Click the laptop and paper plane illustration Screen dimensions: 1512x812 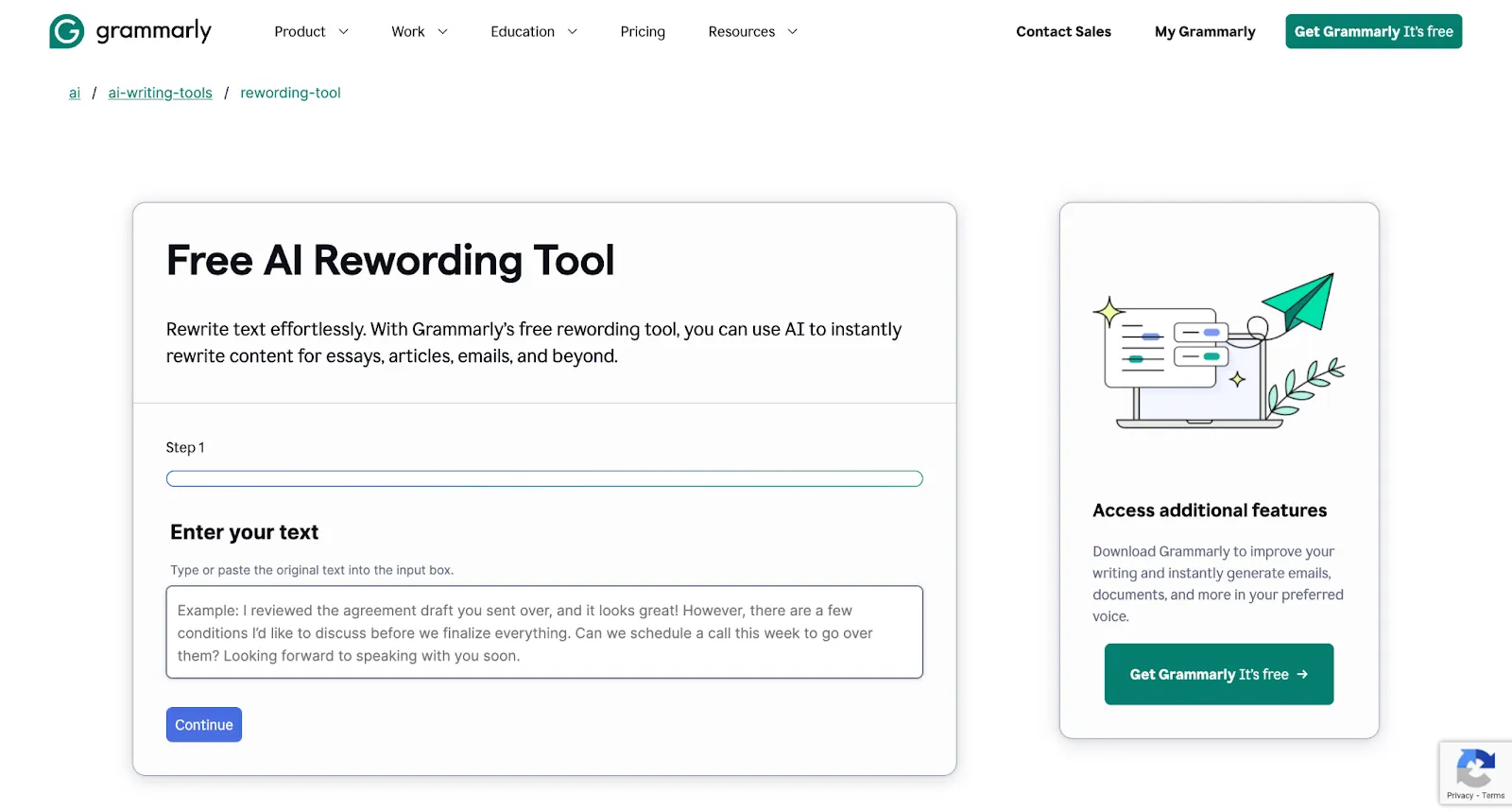pyautogui.click(x=1219, y=351)
